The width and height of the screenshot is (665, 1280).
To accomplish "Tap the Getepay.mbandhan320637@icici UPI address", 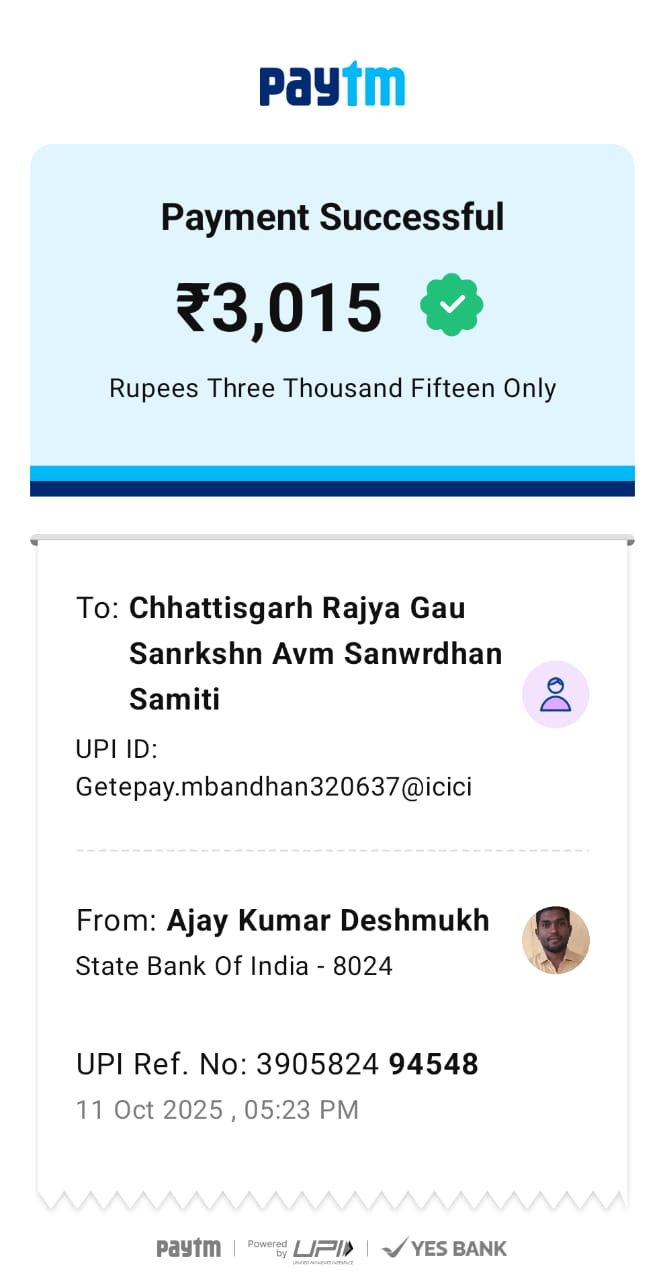I will (x=273, y=787).
